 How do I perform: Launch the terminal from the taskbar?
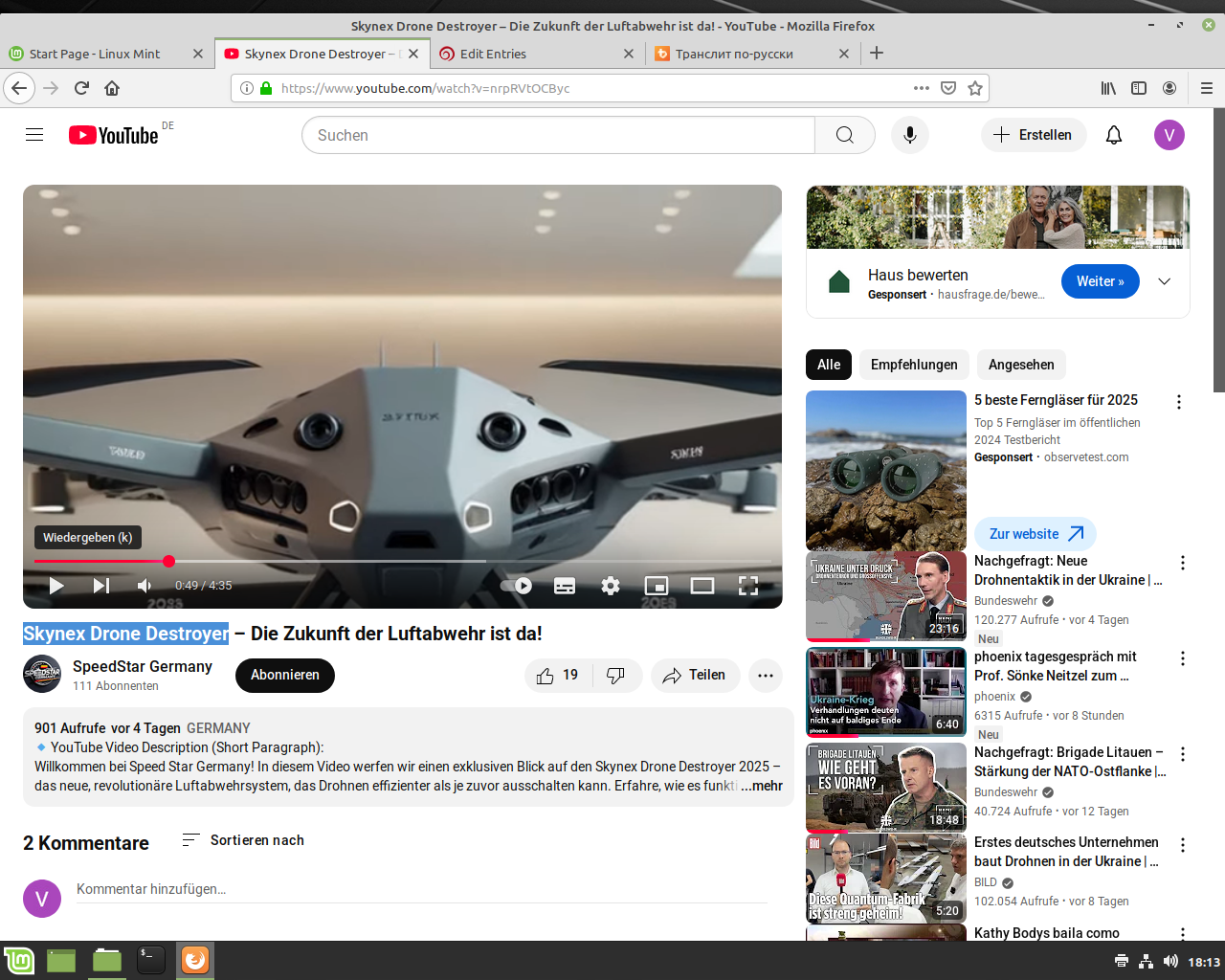[151, 960]
